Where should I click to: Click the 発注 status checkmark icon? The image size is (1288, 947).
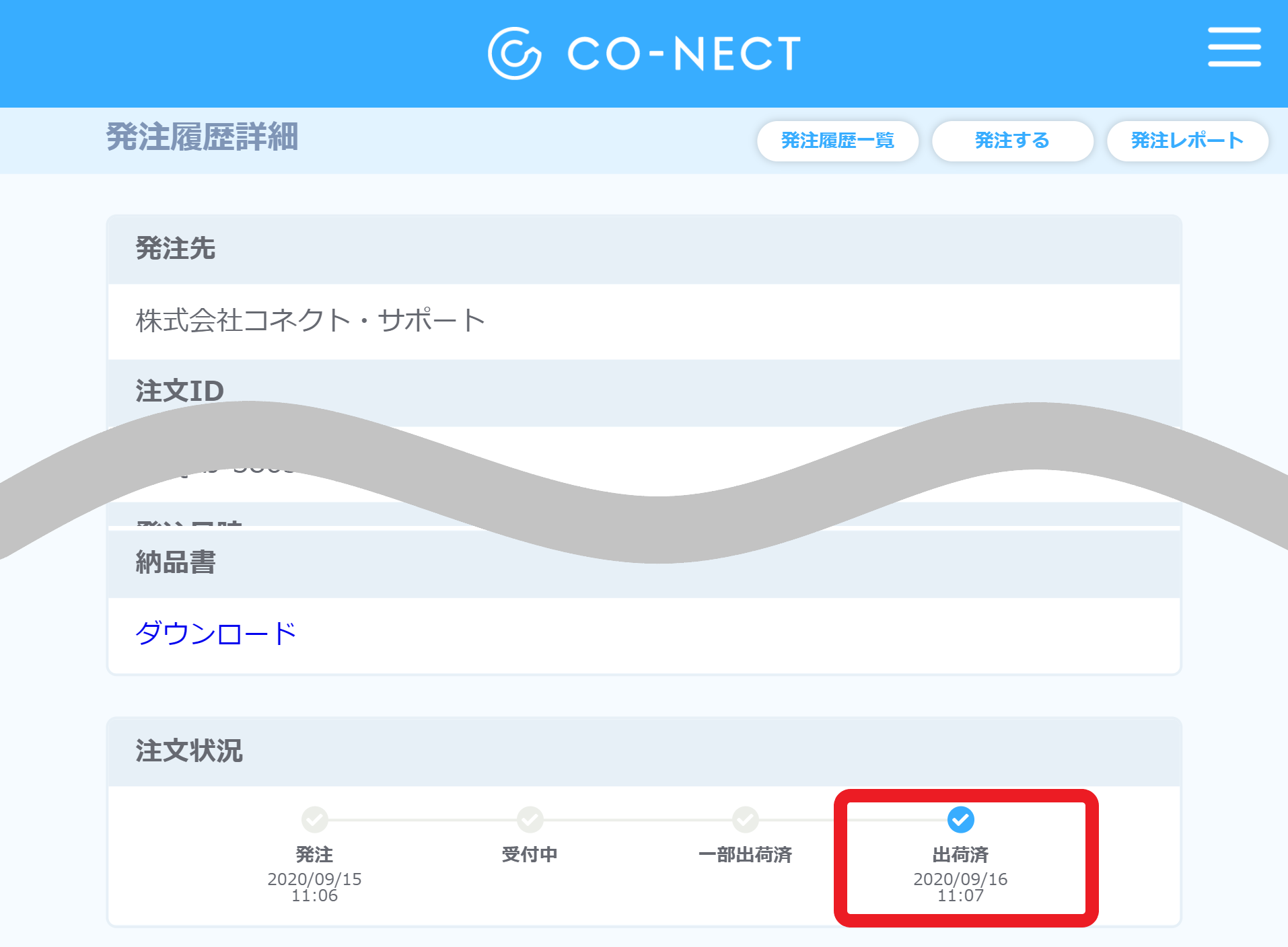click(315, 820)
